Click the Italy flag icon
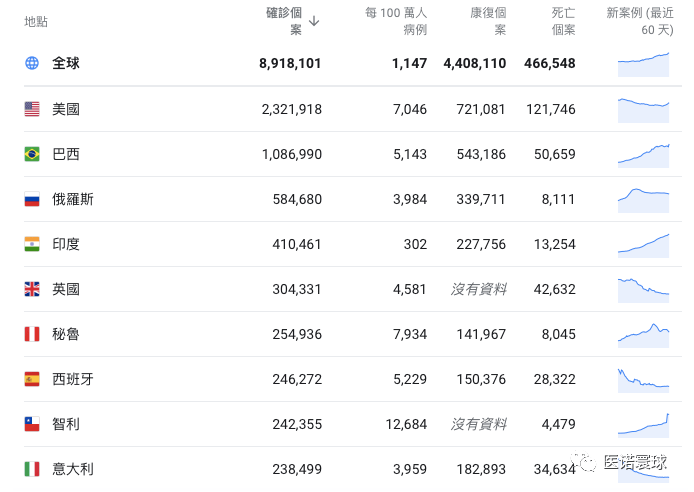The image size is (694, 492). coord(32,468)
